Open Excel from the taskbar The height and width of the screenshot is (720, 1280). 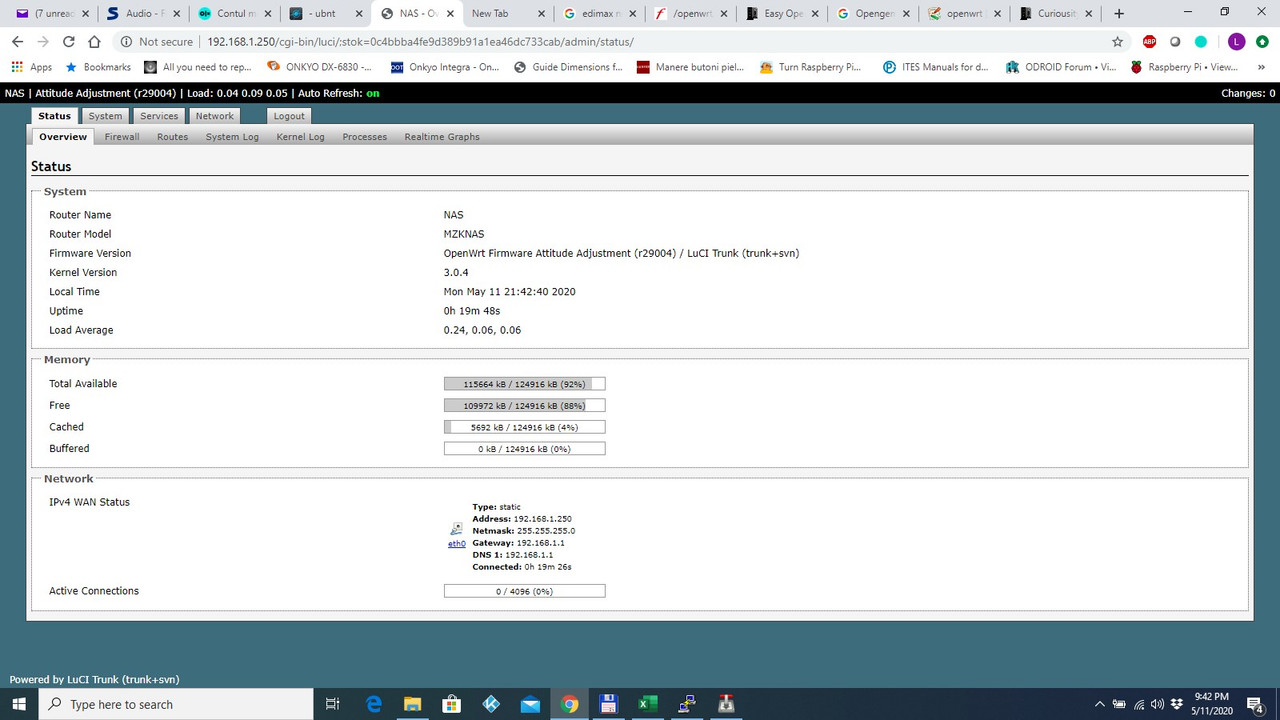[647, 704]
